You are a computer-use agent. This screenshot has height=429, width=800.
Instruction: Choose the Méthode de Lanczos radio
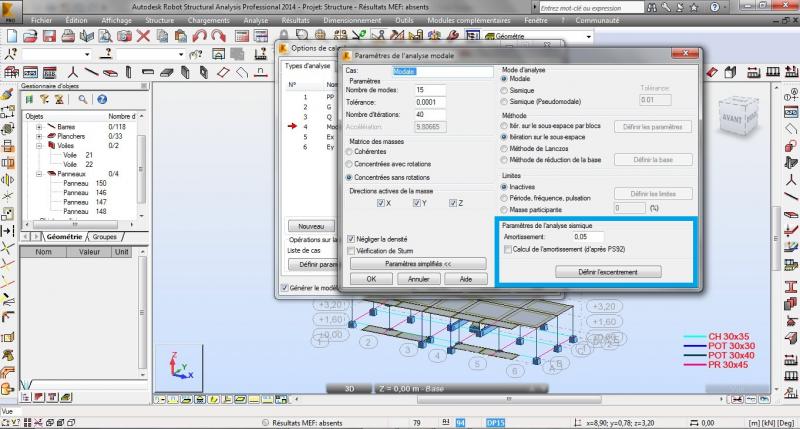[x=504, y=148]
